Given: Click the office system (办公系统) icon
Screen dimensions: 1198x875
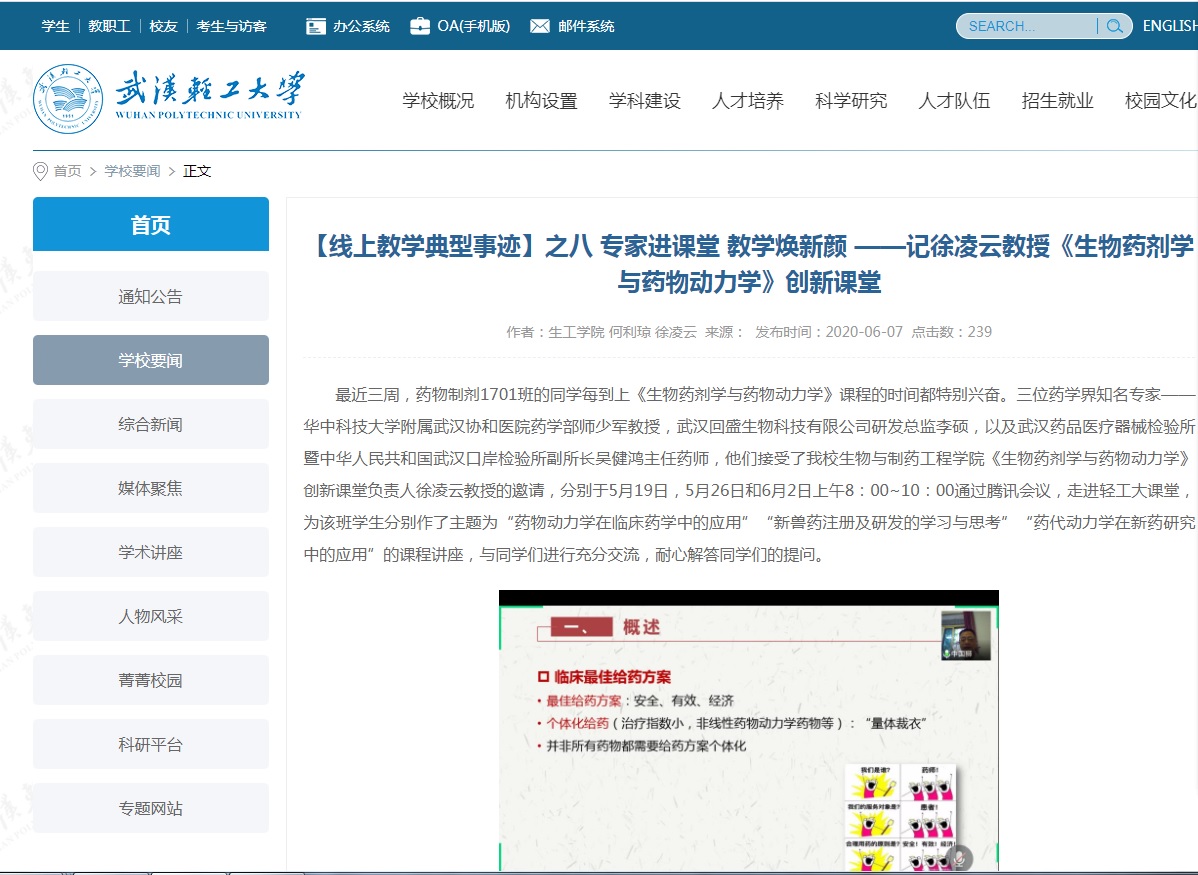Looking at the screenshot, I should [316, 26].
